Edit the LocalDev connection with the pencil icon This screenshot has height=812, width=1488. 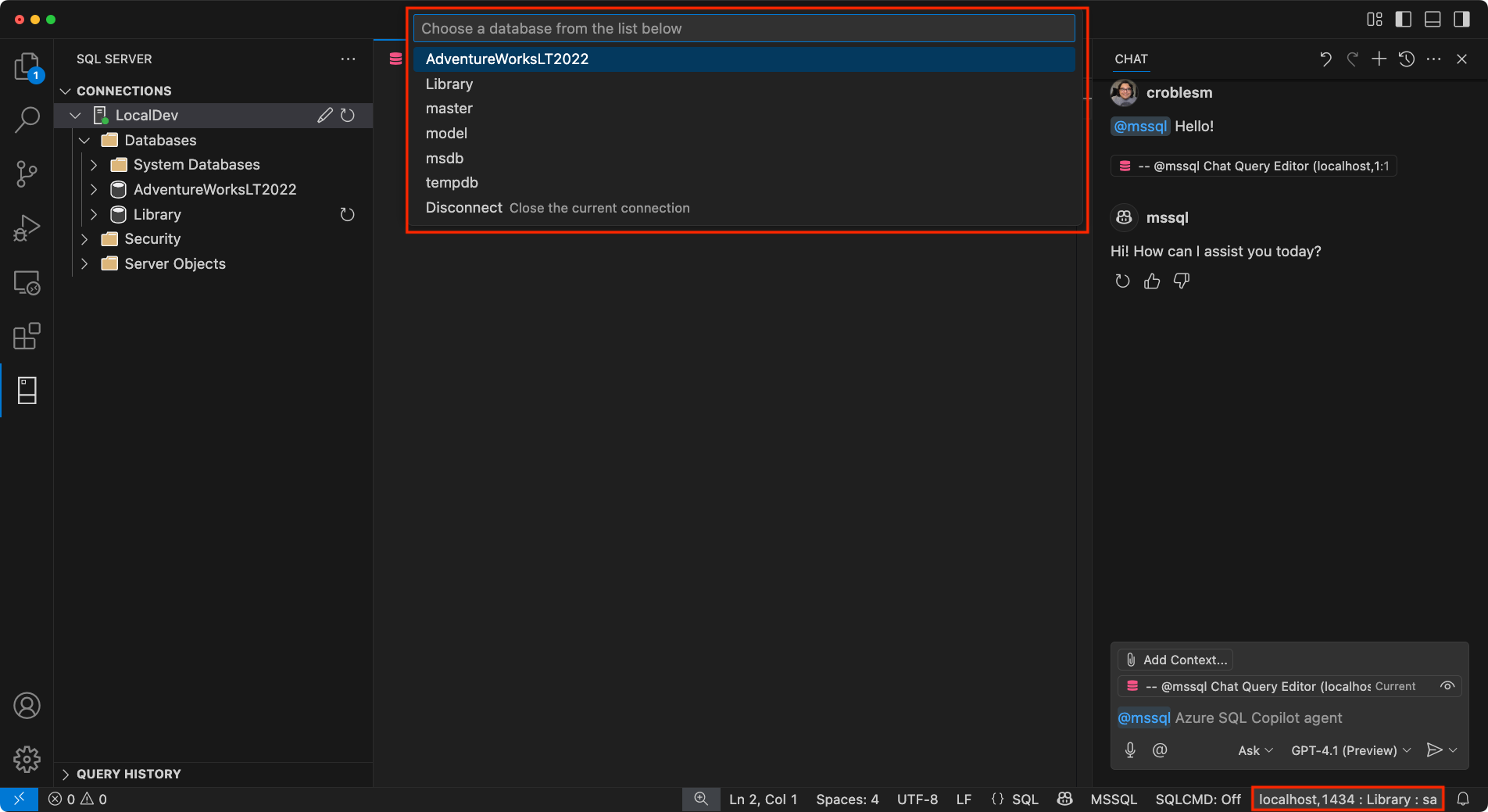click(x=325, y=115)
